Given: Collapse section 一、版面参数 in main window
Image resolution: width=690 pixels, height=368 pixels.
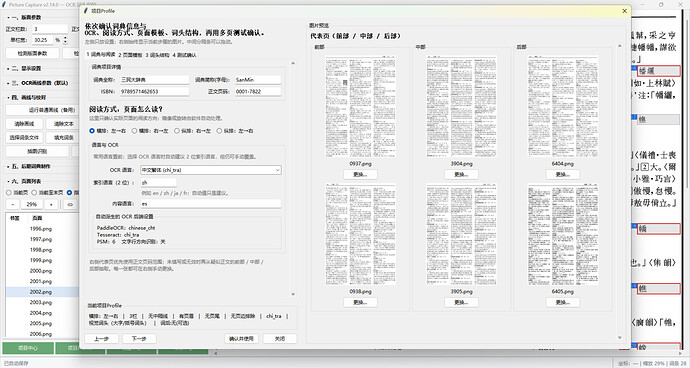Looking at the screenshot, I should tap(25, 17).
